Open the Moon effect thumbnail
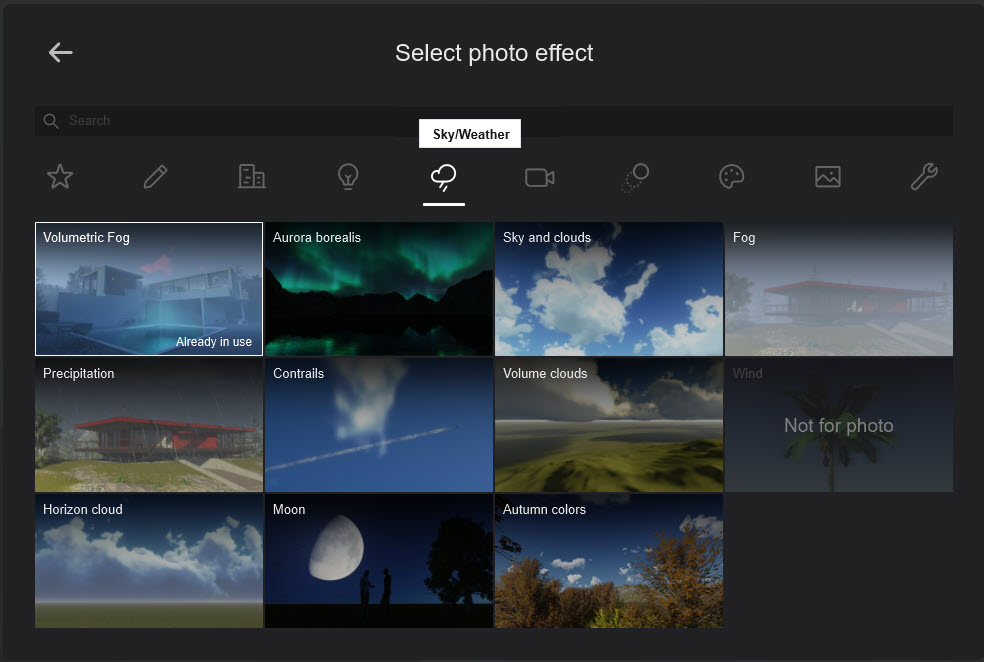The width and height of the screenshot is (984, 662). point(378,561)
